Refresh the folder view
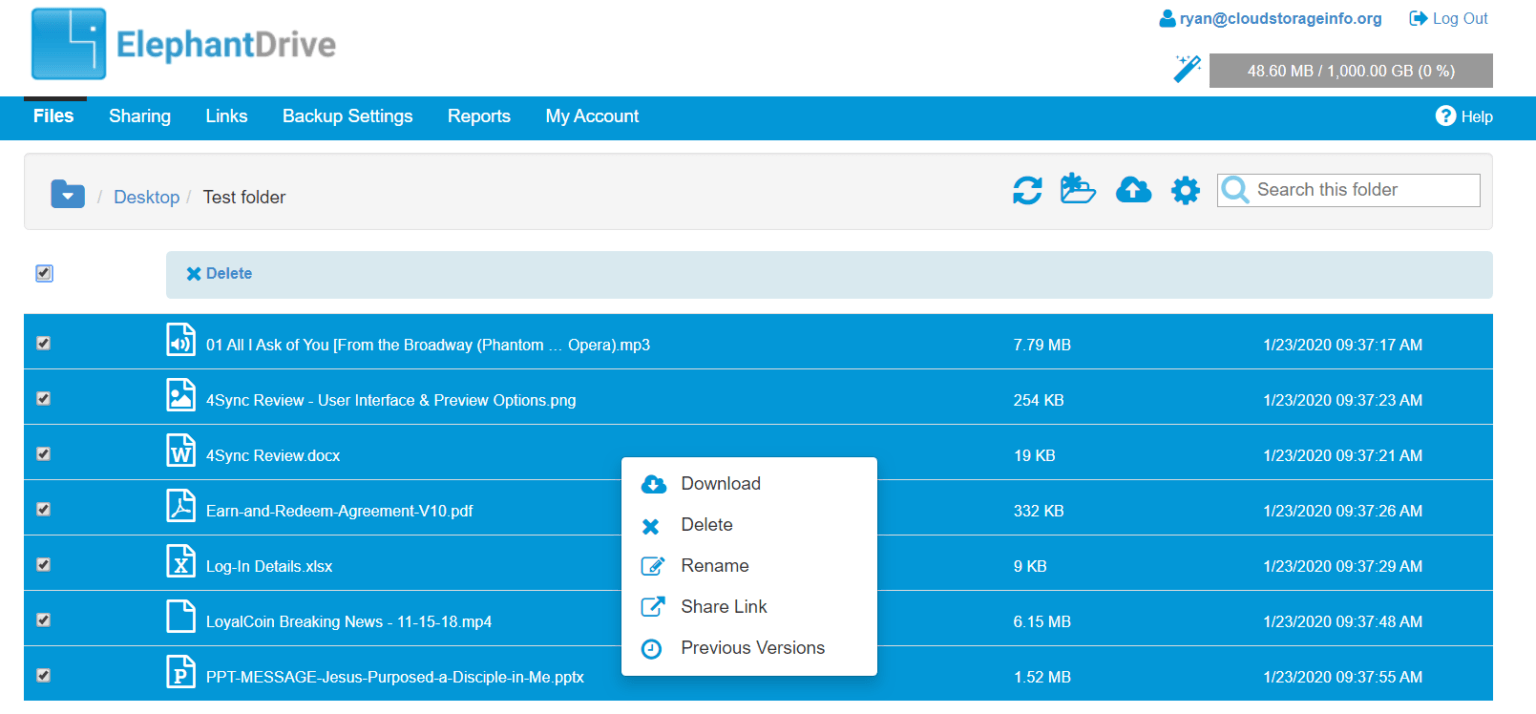Screen dimensions: 1536x714 [x=1026, y=190]
